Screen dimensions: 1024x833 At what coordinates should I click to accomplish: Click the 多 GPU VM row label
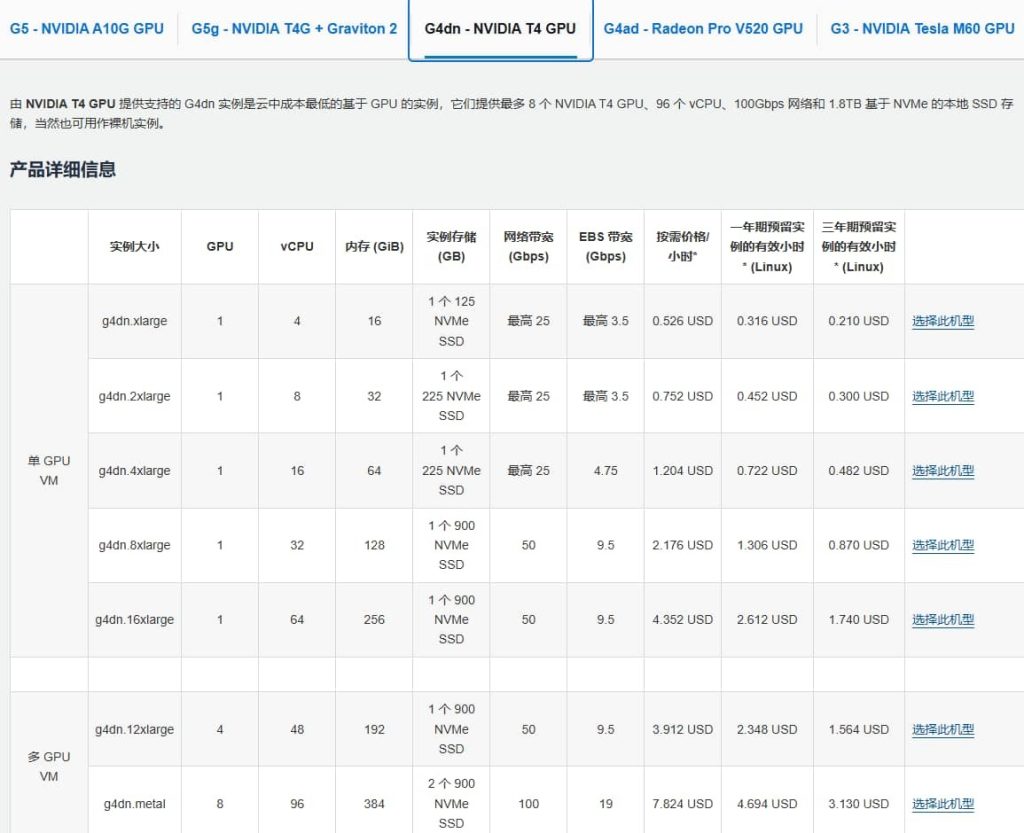[x=47, y=766]
